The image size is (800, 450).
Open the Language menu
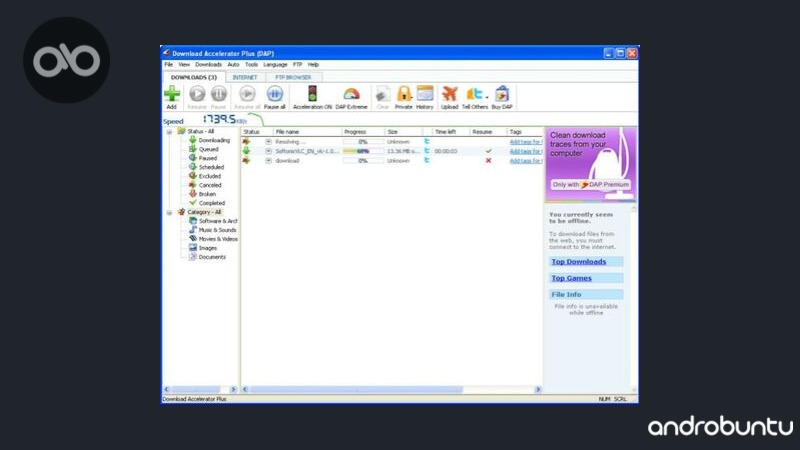[x=276, y=65]
